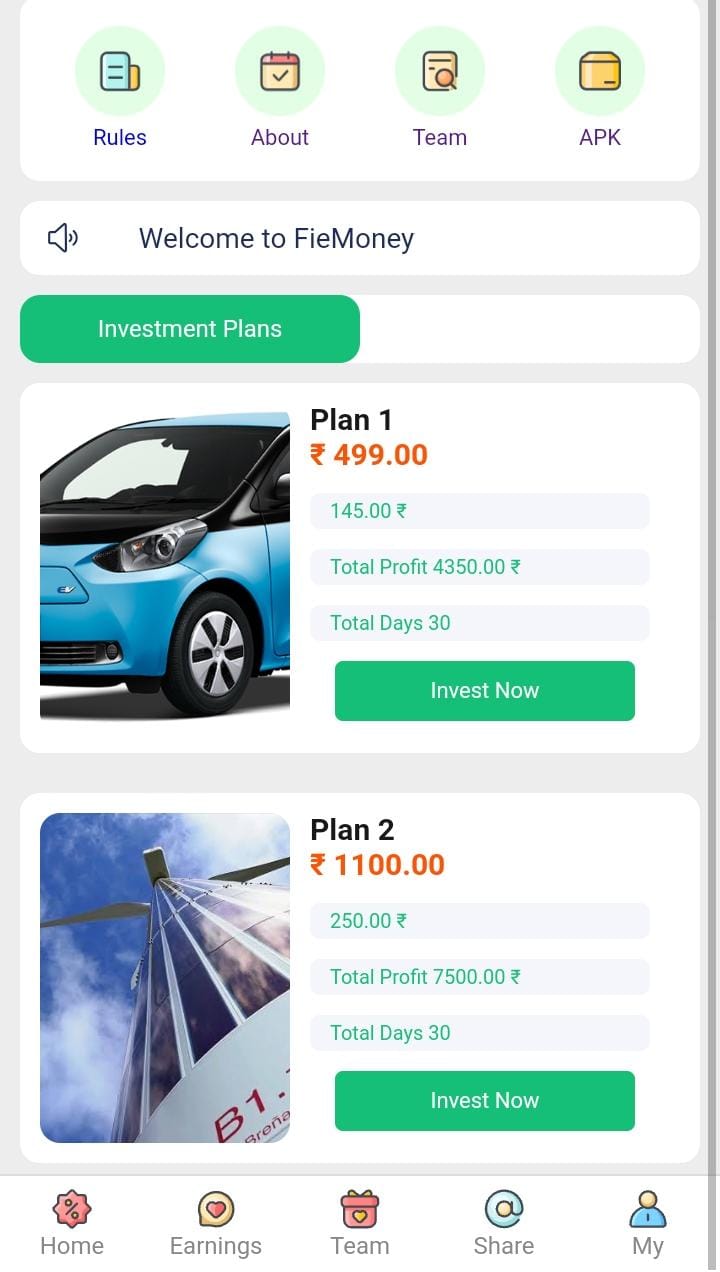Tap the APK download icon

click(x=600, y=72)
